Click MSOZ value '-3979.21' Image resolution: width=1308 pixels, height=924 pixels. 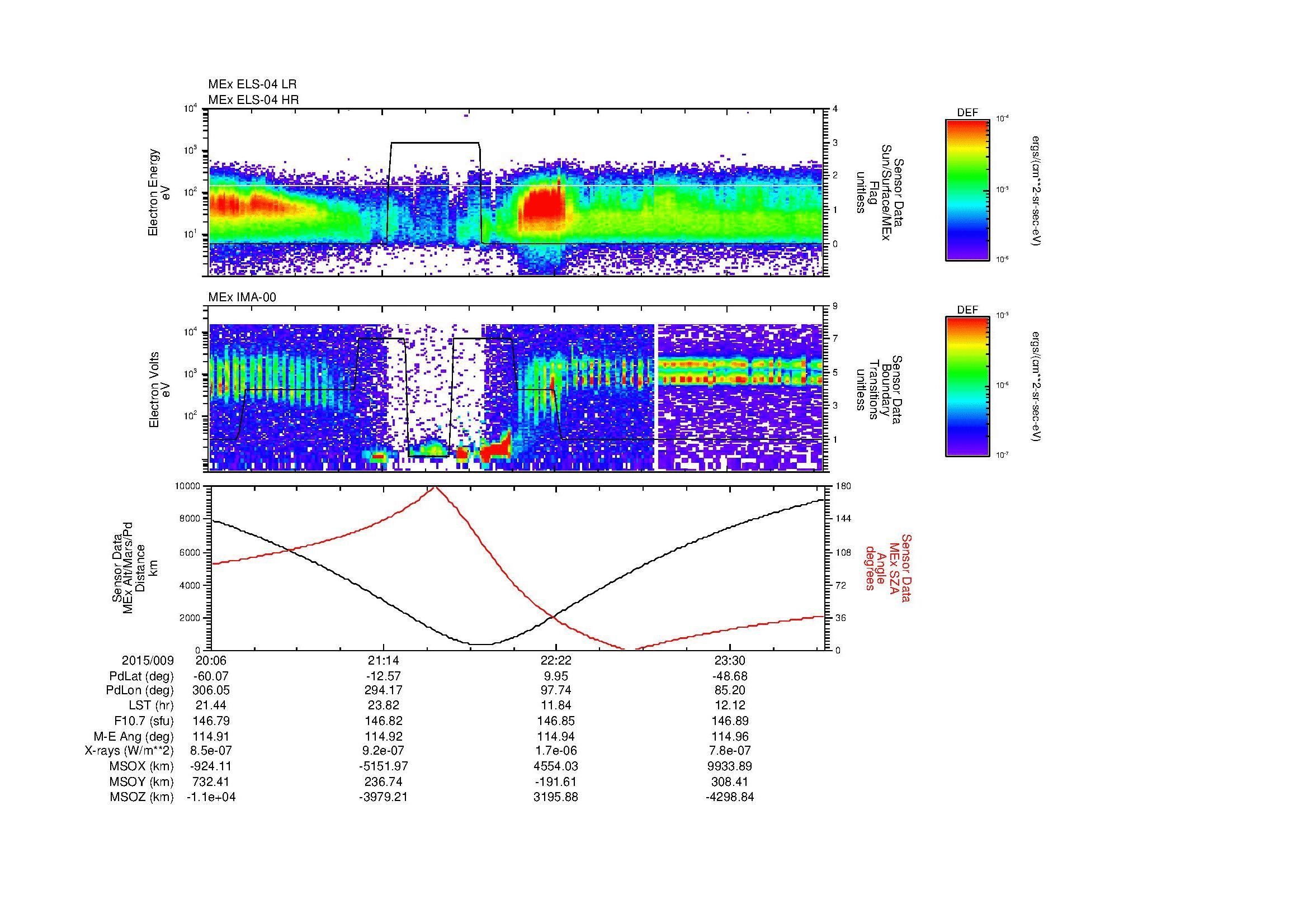(384, 797)
